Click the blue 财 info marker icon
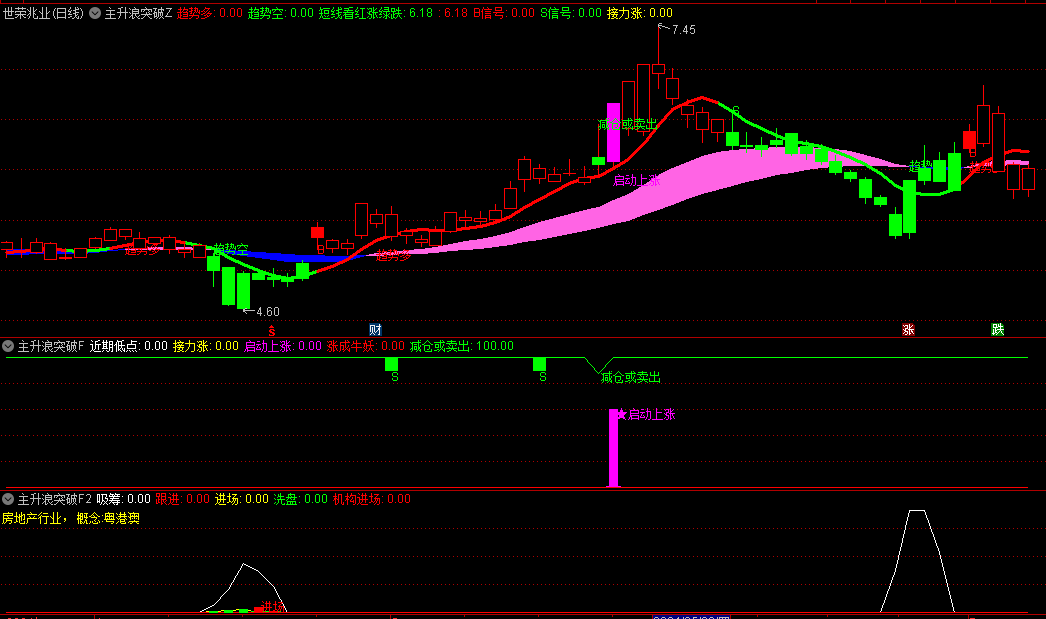1046x619 pixels. [376, 330]
